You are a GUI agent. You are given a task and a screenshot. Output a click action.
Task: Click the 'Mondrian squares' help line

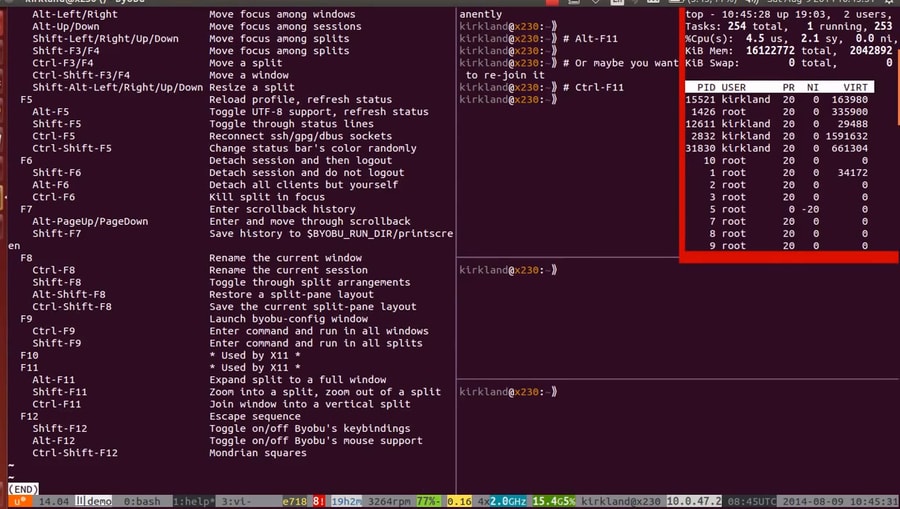(258, 453)
